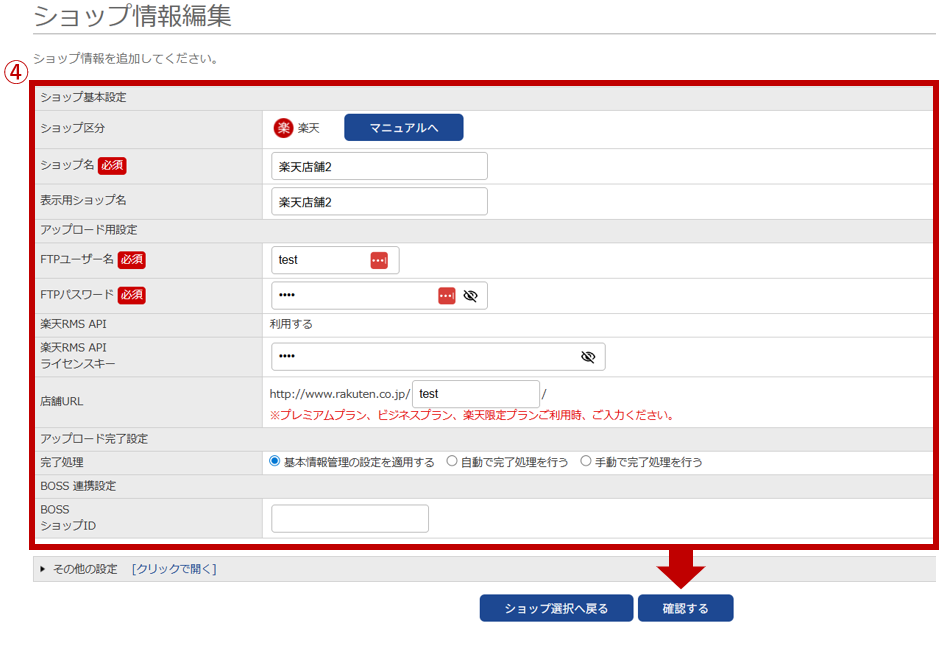This screenshot has height=647, width=949.
Task: Click 必須 badge beside ショップ名
Action: (112, 165)
